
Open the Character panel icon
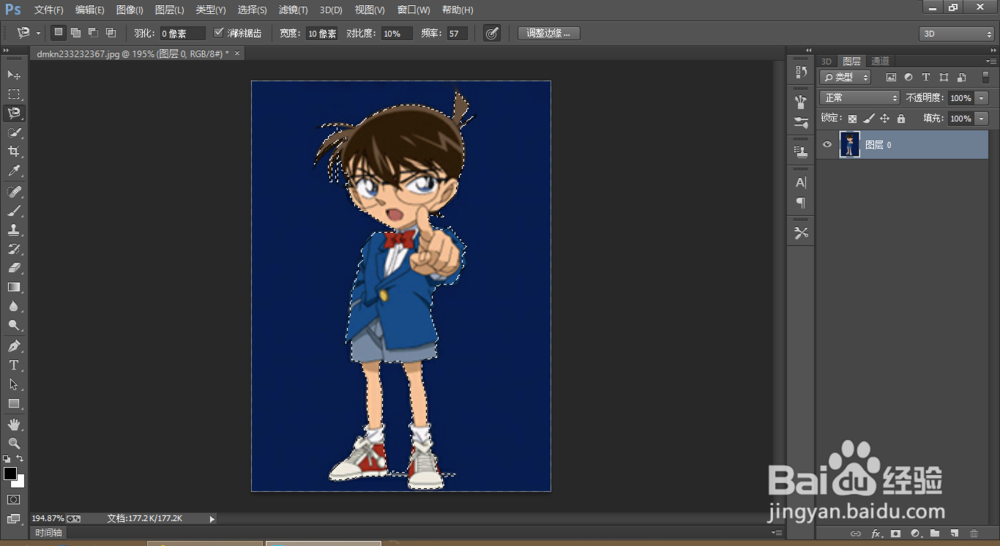pos(801,183)
